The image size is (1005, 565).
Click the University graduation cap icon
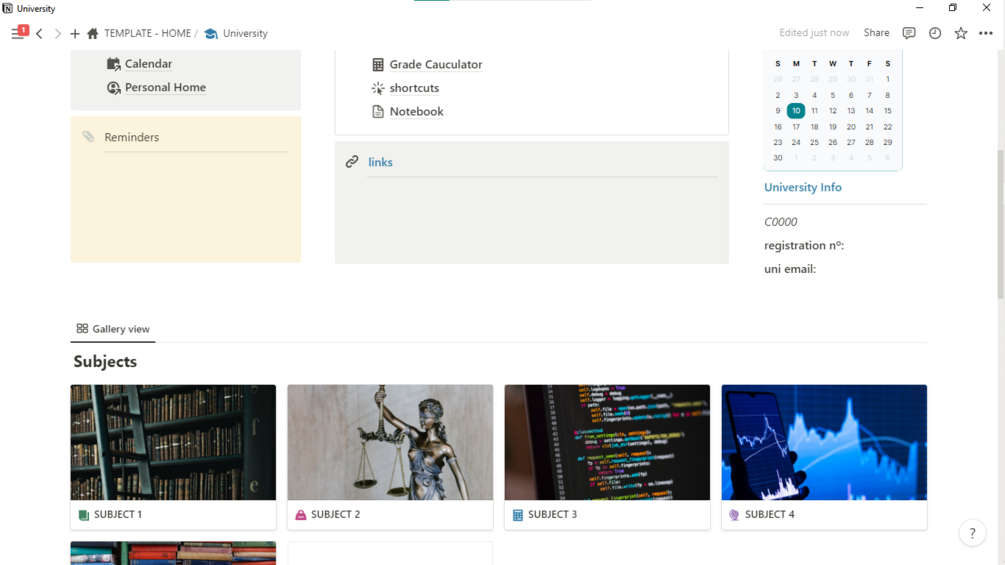pyautogui.click(x=211, y=33)
